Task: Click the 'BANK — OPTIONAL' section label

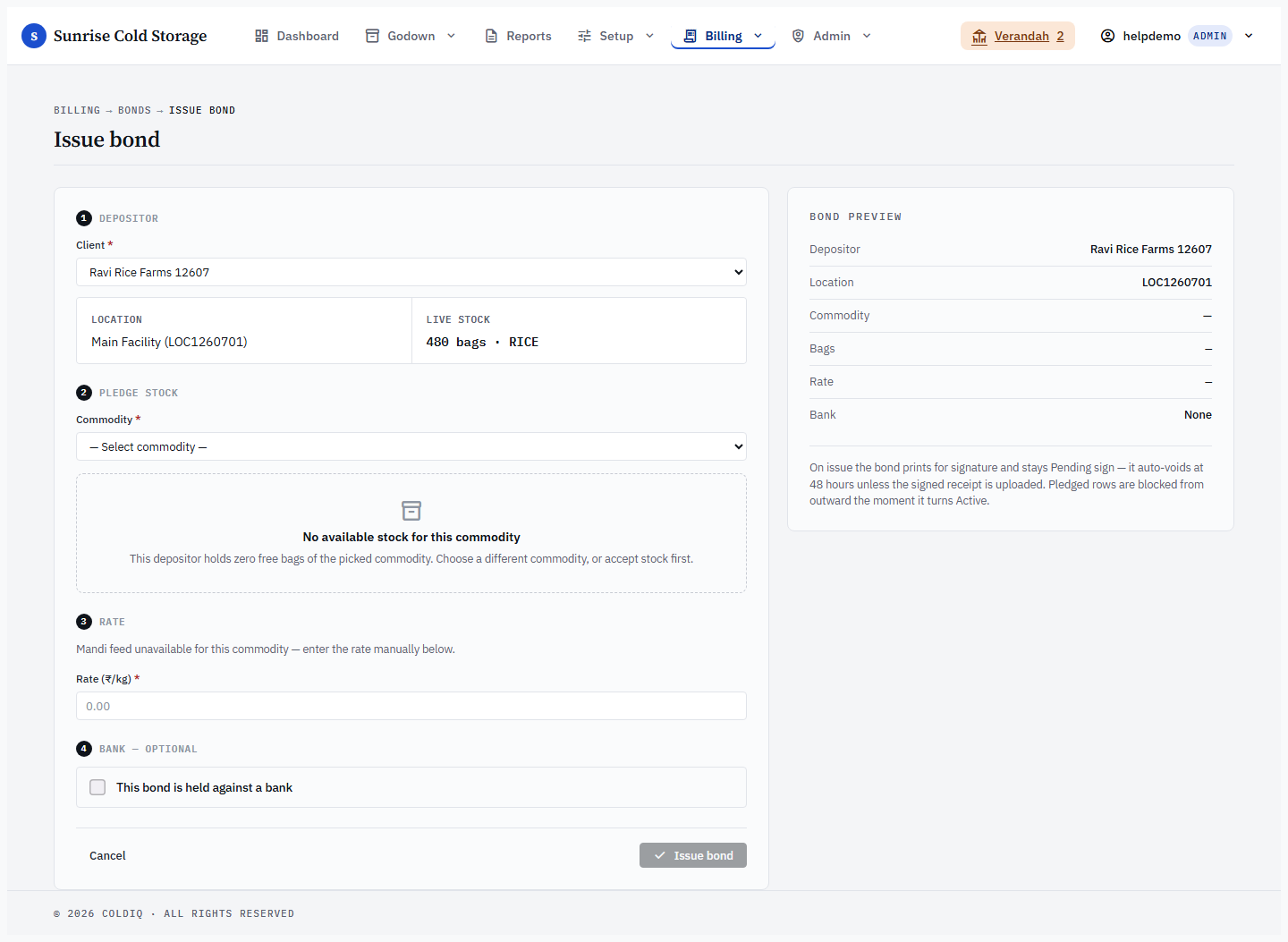Action: (x=148, y=749)
